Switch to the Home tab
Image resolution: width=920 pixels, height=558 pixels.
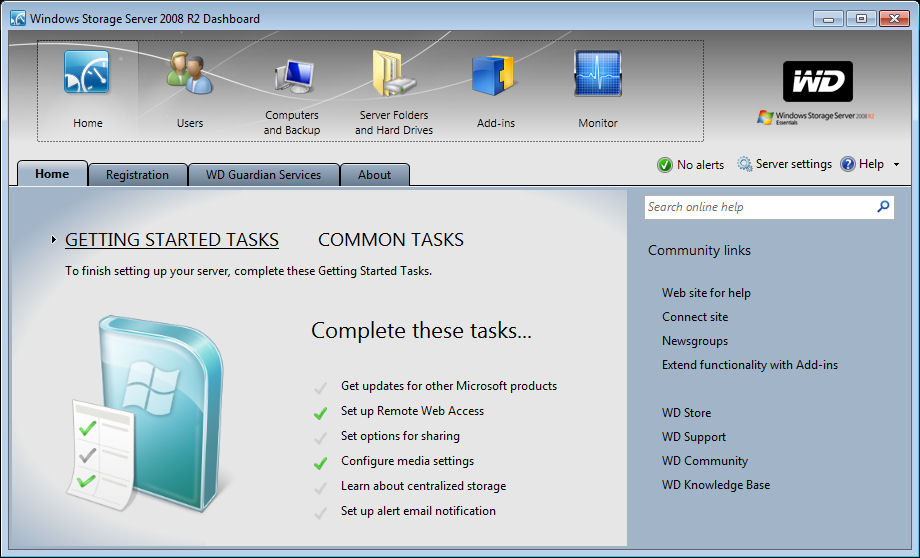pos(52,174)
